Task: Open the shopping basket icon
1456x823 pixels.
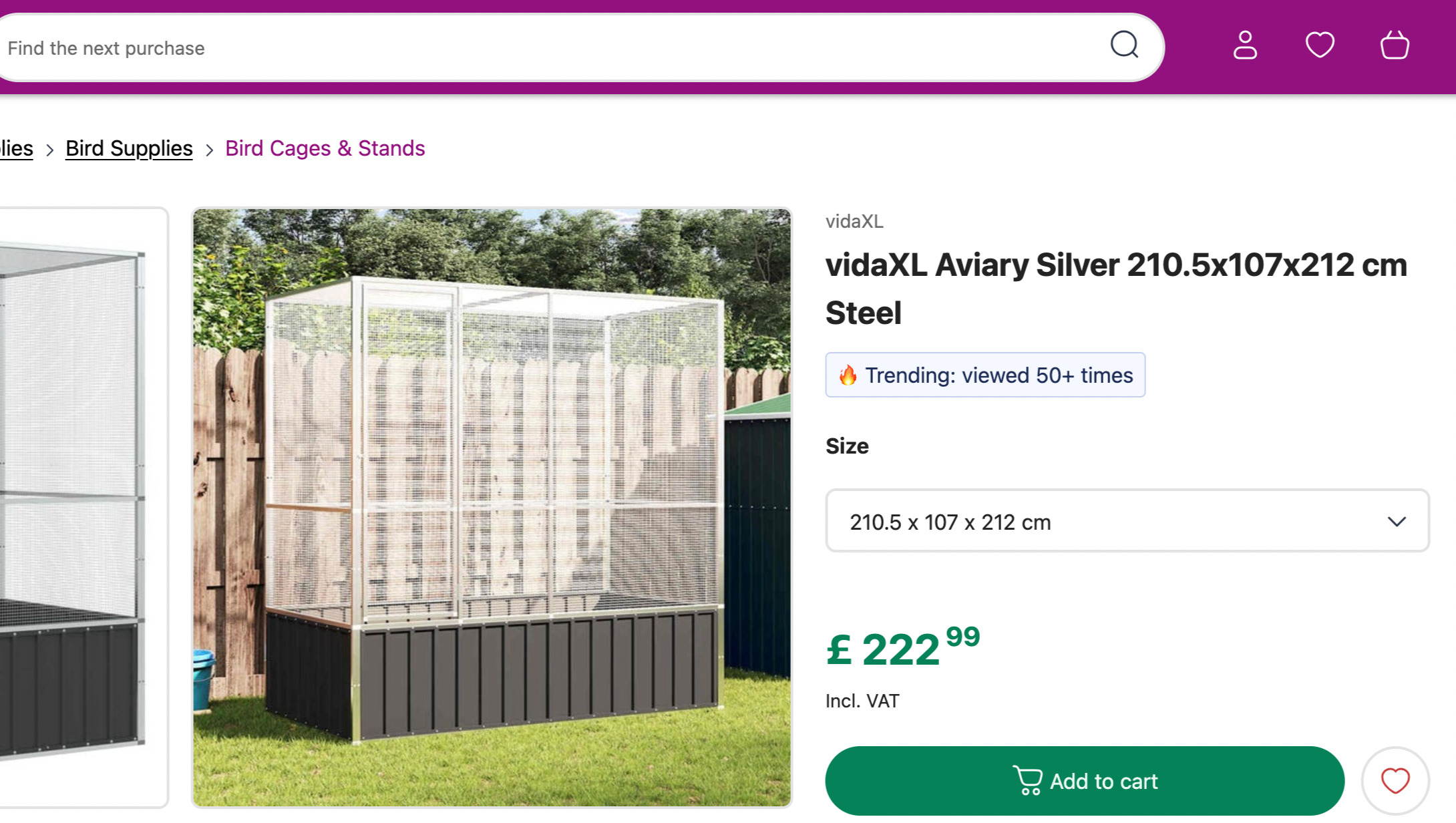Action: click(x=1395, y=45)
